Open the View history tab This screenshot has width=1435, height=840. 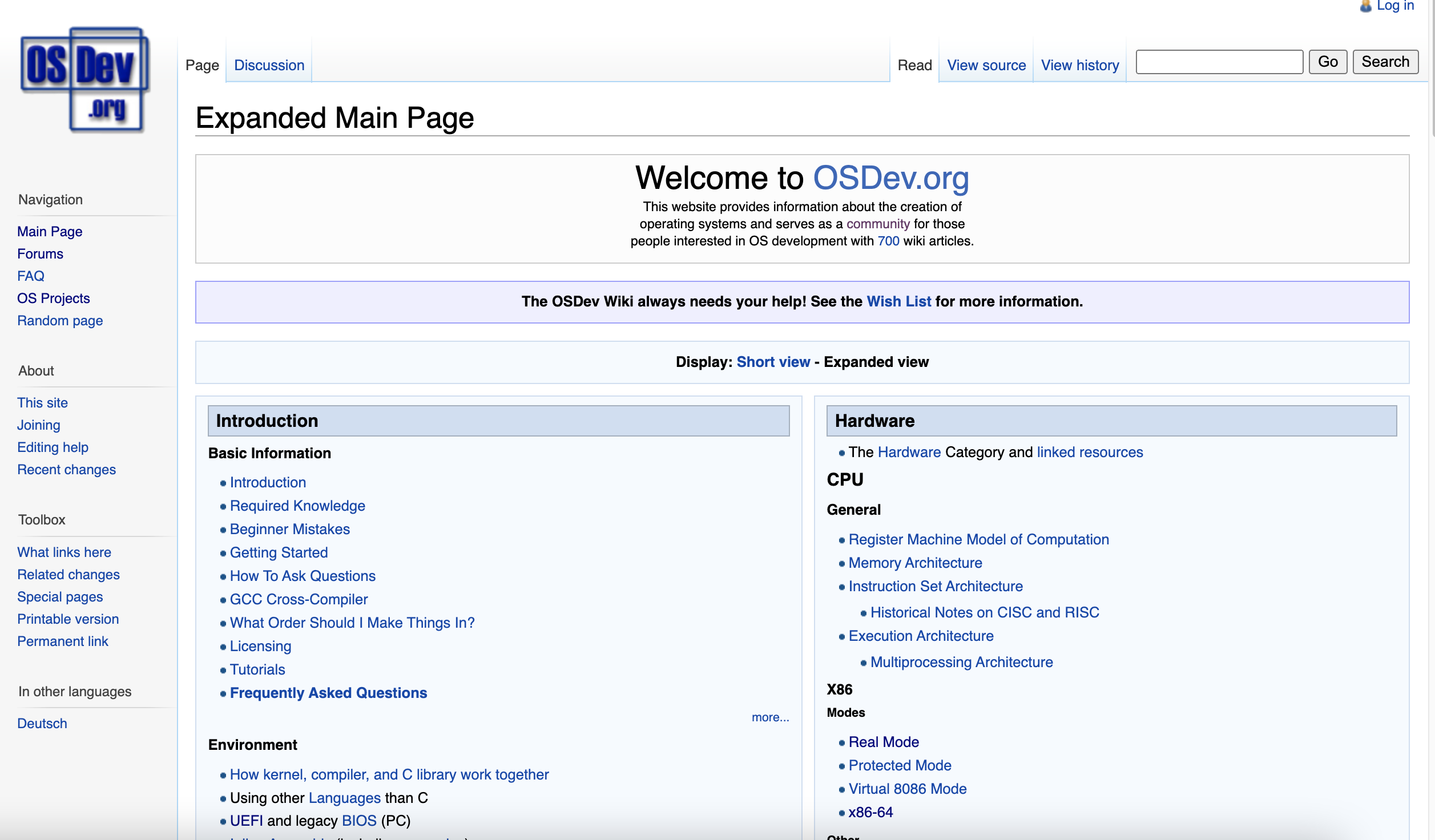pos(1079,65)
